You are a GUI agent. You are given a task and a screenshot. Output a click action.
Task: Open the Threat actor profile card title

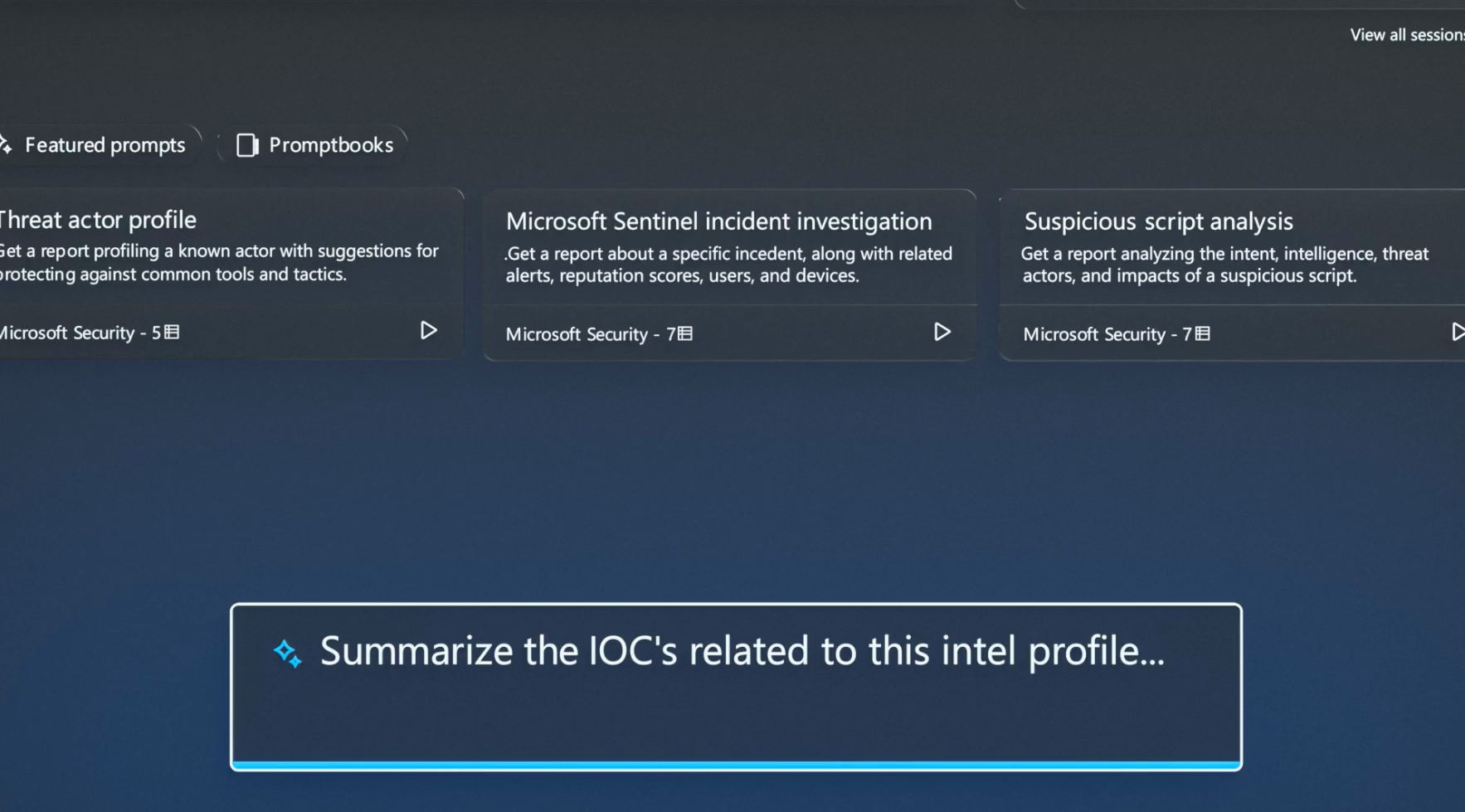point(97,220)
